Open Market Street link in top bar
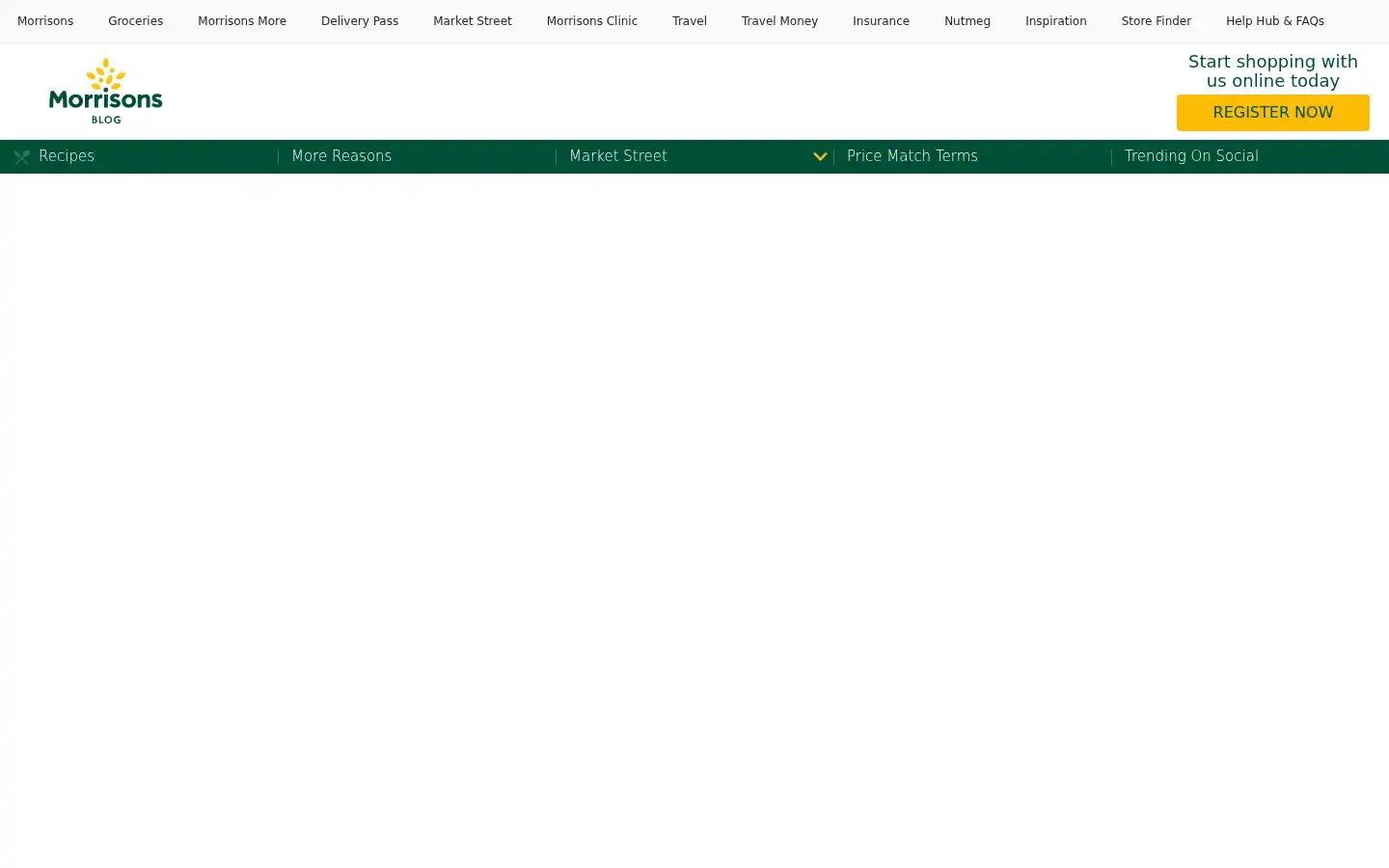 point(473,21)
